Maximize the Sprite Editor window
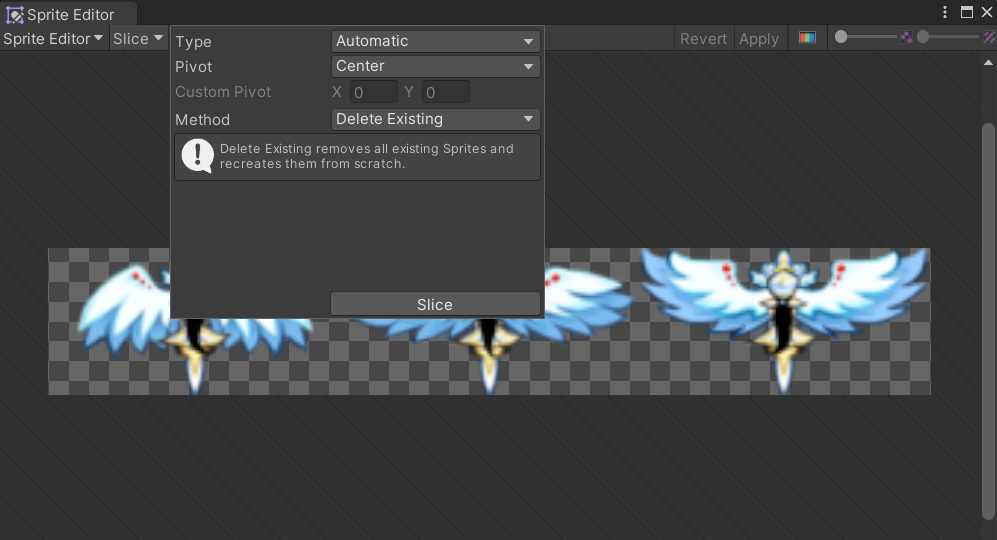997x540 pixels. 966,12
